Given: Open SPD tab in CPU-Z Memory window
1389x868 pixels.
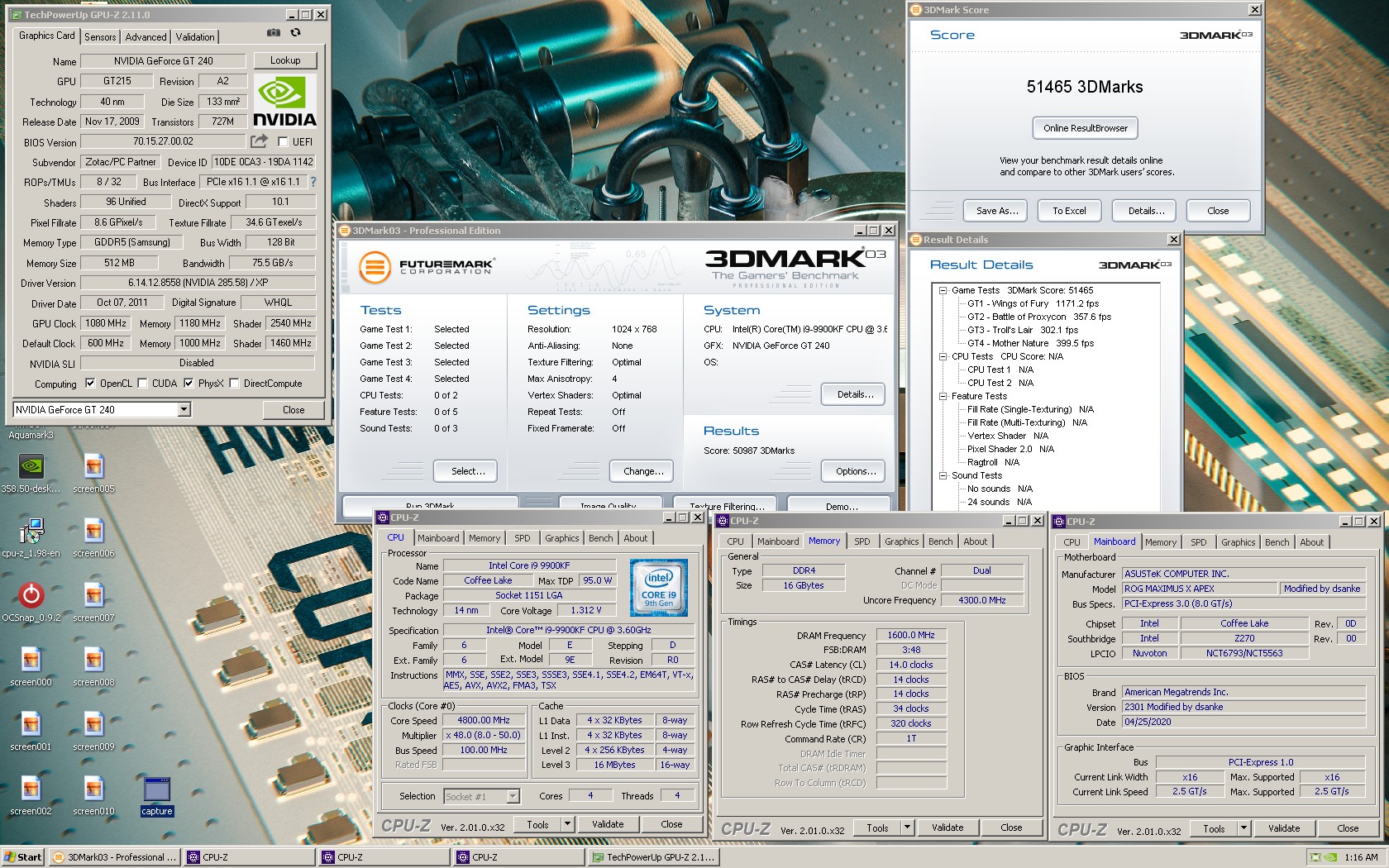Looking at the screenshot, I should [x=862, y=541].
